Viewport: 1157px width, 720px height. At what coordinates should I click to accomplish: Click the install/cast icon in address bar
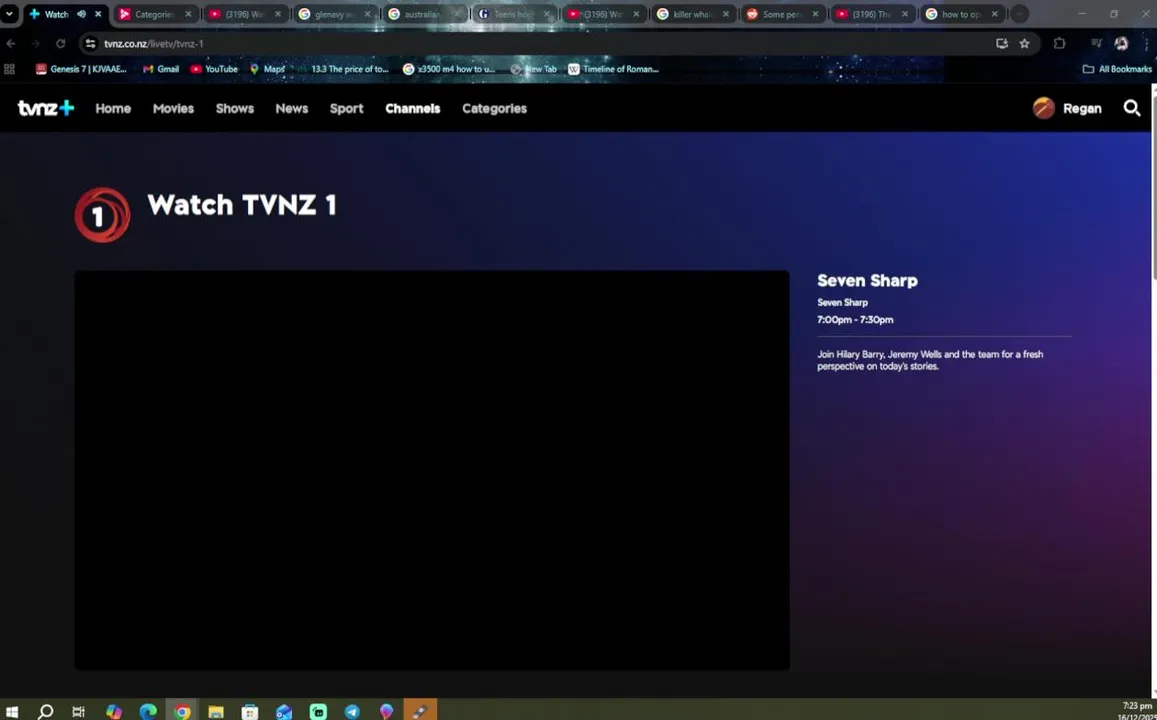pyautogui.click(x=1001, y=44)
